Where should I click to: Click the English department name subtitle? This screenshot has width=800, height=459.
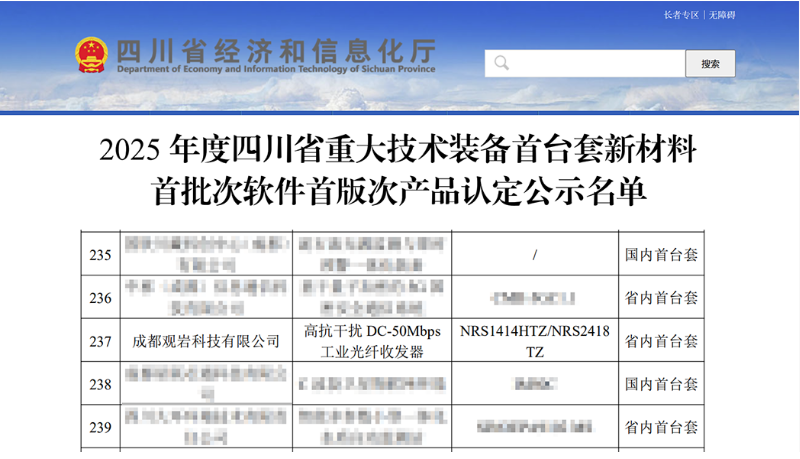[276, 69]
